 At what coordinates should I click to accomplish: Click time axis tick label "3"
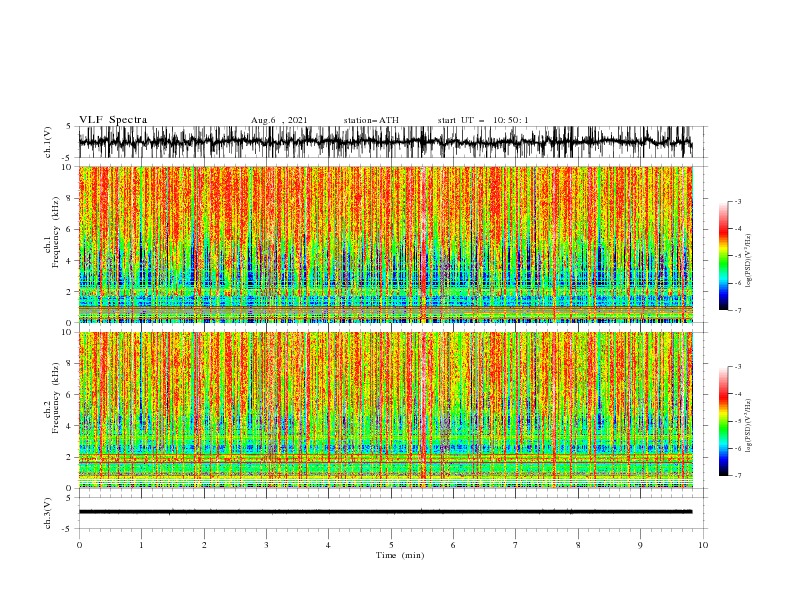(266, 545)
